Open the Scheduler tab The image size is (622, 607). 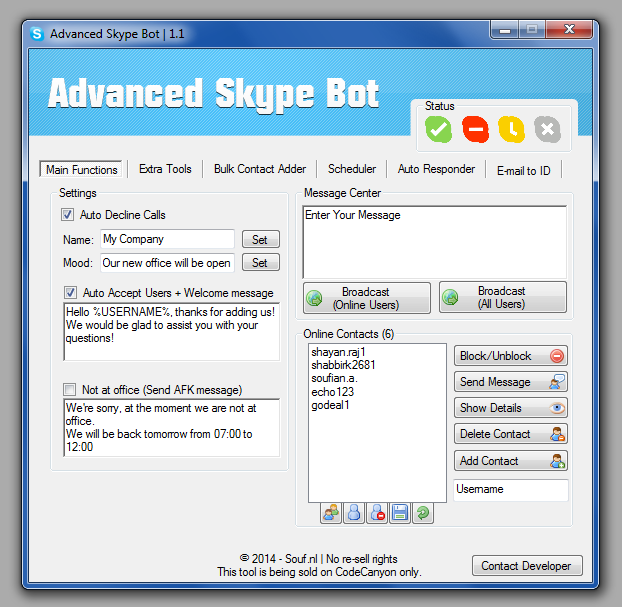(x=352, y=169)
